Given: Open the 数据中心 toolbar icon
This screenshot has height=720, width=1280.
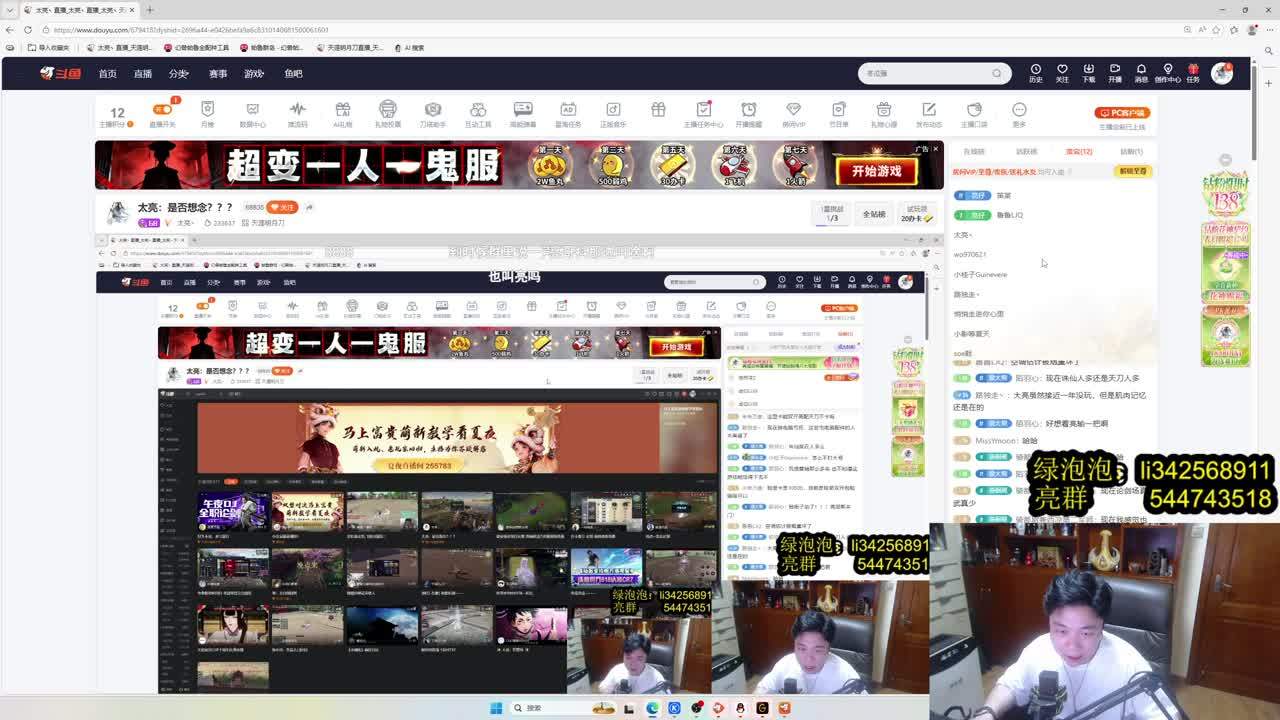Looking at the screenshot, I should pos(252,114).
